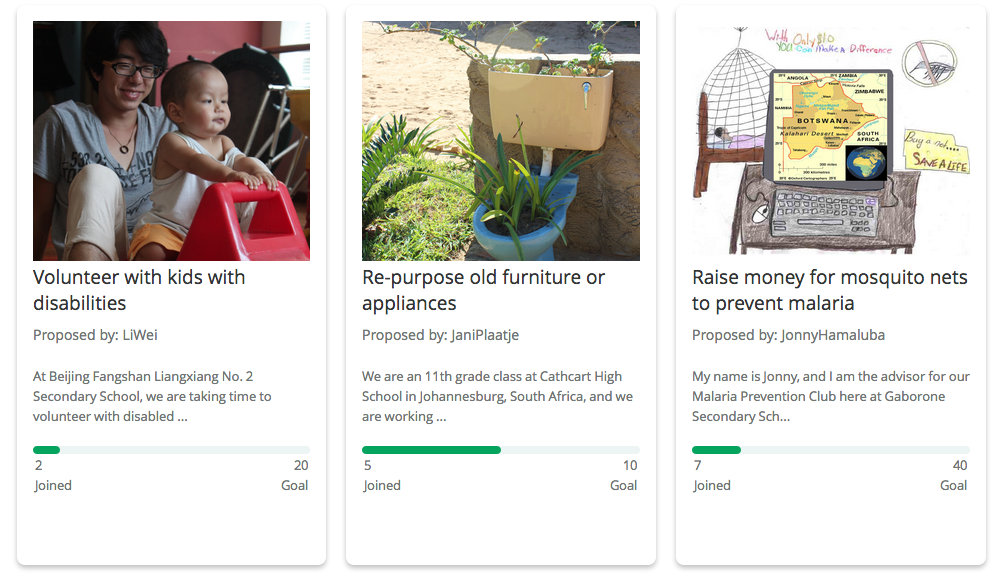Click the volunteer project progress bar
This screenshot has height=583, width=1006.
pos(171,450)
